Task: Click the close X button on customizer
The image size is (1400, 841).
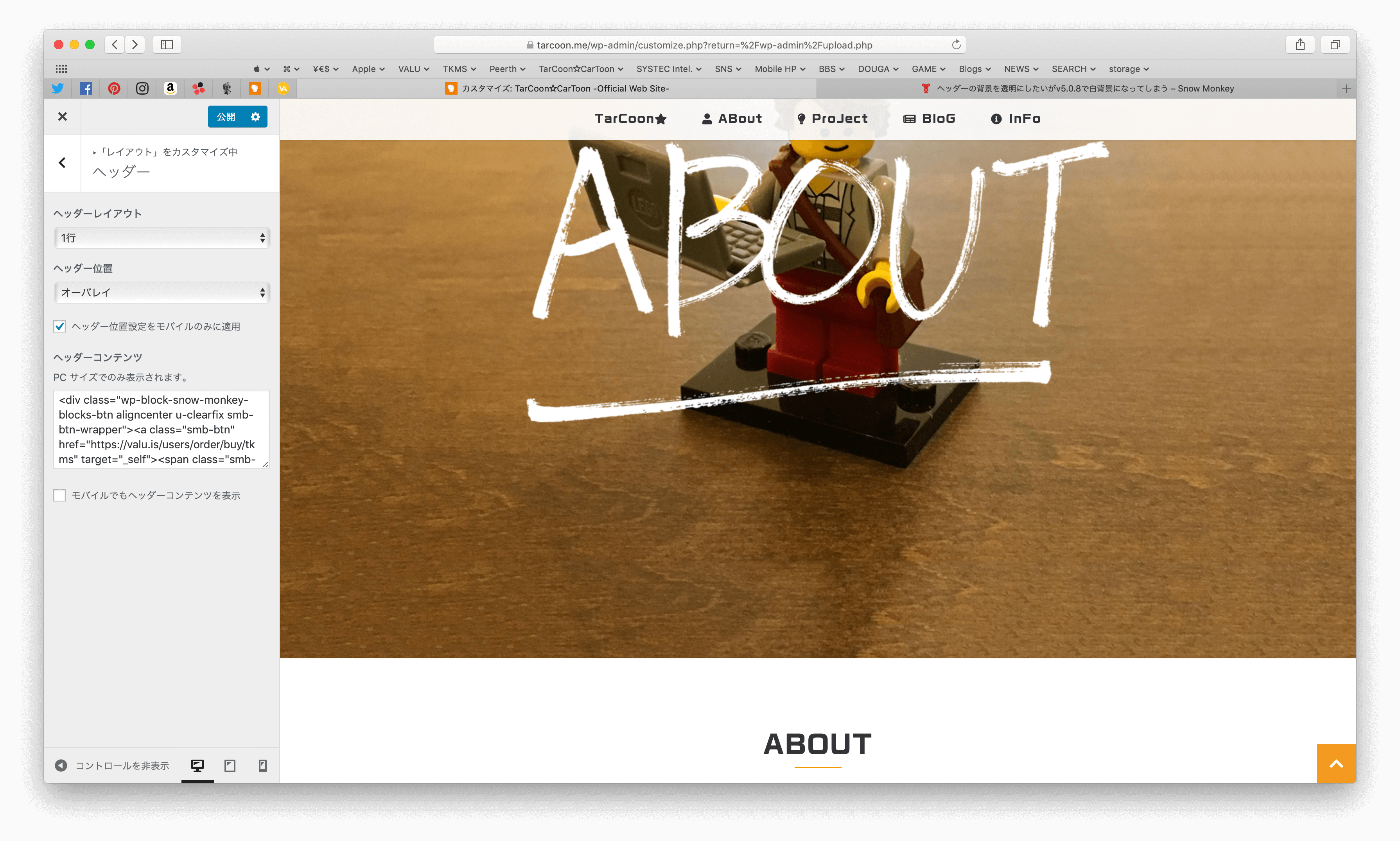Action: pyautogui.click(x=63, y=116)
